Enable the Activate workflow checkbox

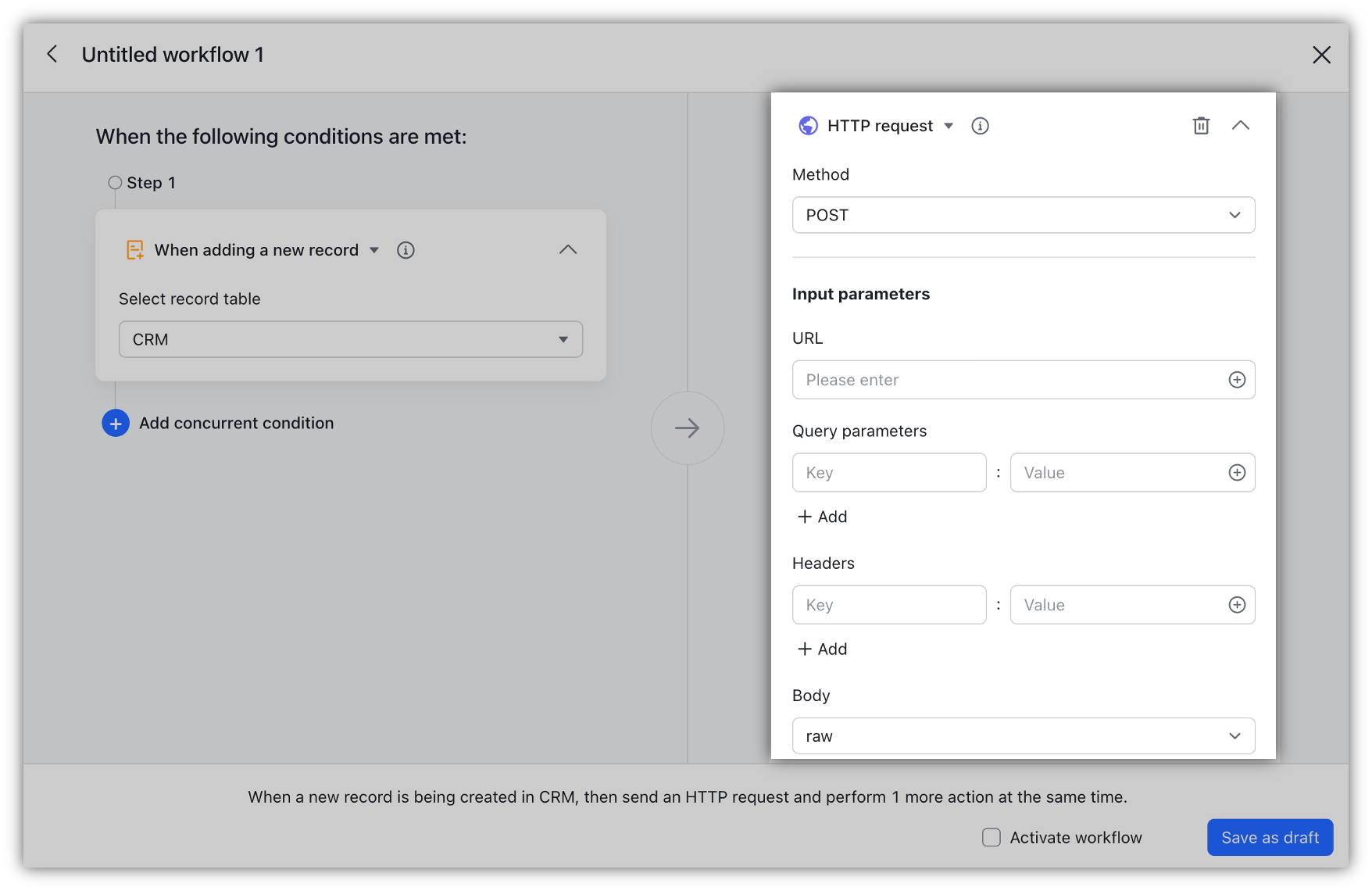[991, 838]
